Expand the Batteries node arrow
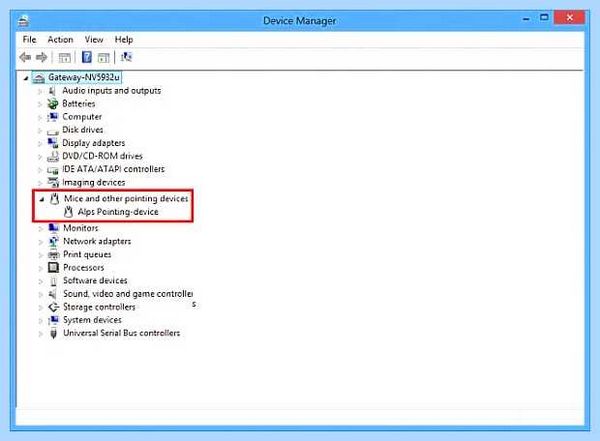The image size is (600, 441). [40, 104]
